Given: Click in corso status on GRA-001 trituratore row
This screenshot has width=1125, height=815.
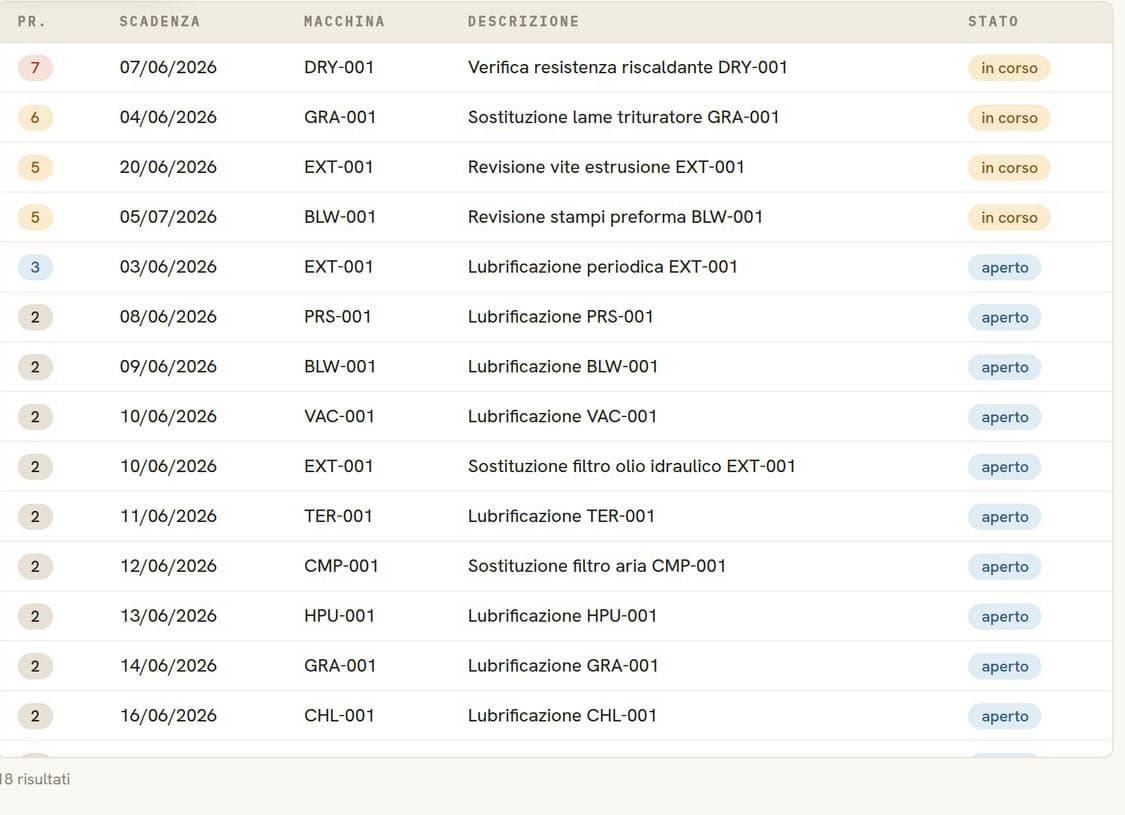Looking at the screenshot, I should coord(1009,118).
